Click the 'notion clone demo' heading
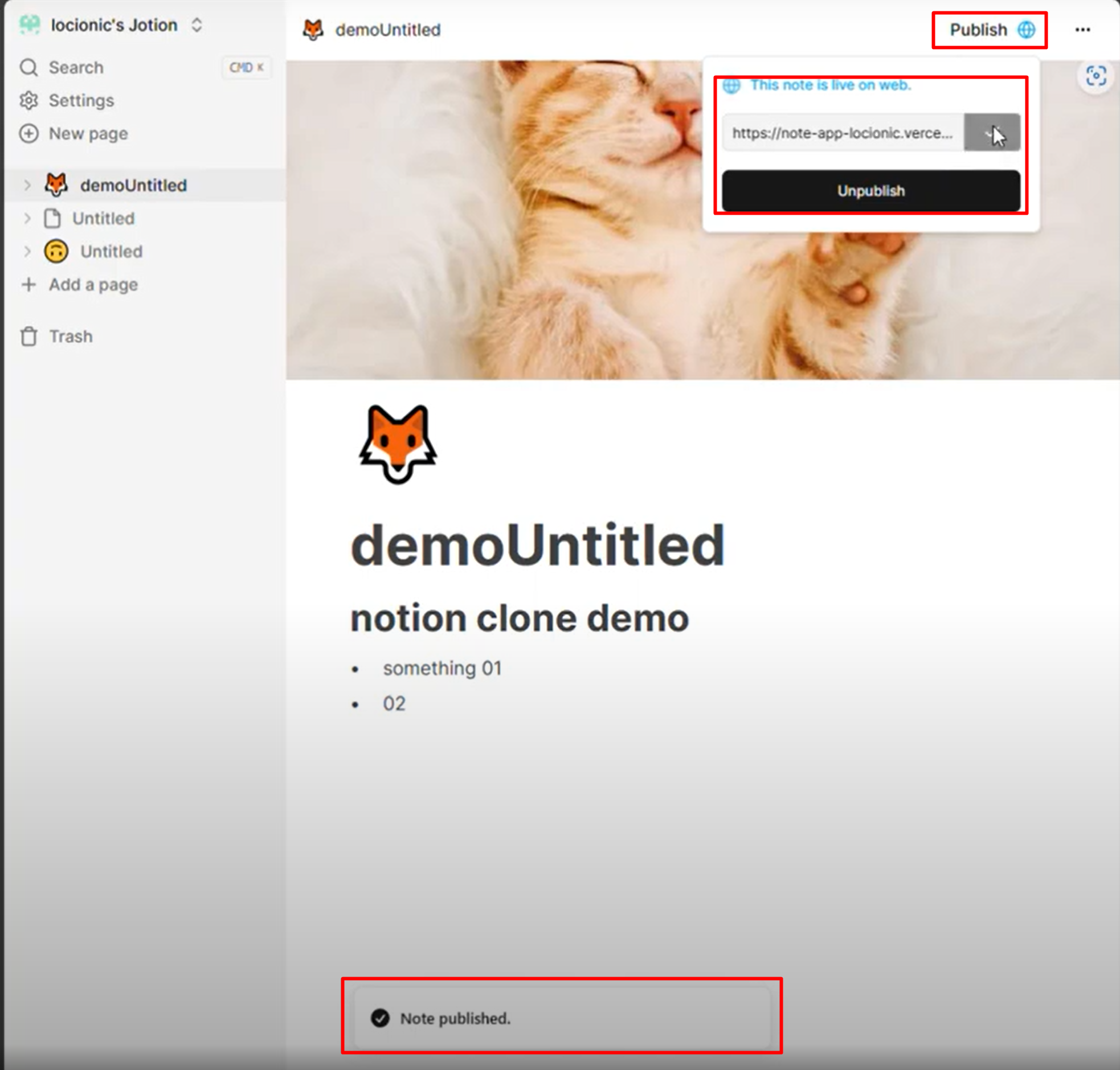The image size is (1120, 1070). (519, 618)
